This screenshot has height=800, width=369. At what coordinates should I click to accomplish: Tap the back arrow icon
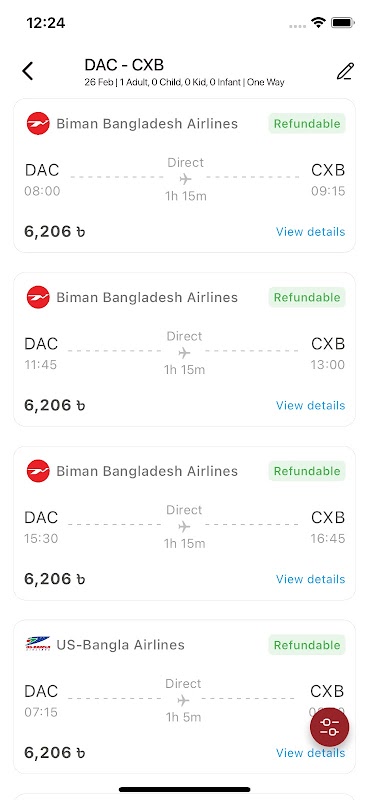tap(28, 71)
